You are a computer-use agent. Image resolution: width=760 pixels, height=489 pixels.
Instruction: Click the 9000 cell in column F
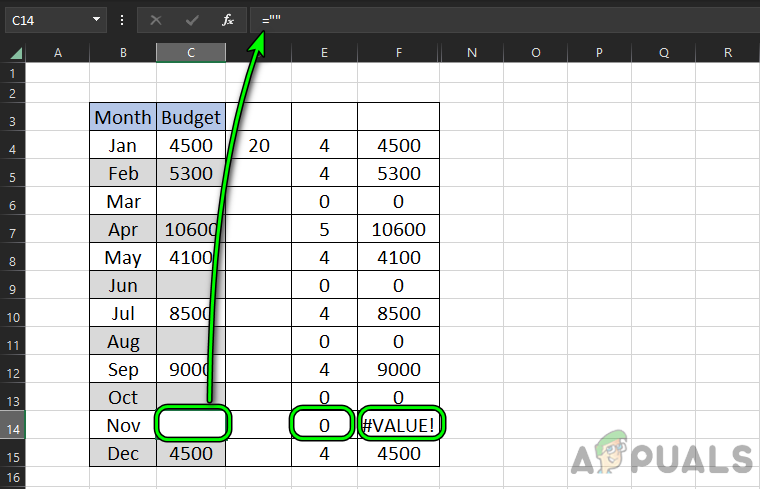pos(398,369)
